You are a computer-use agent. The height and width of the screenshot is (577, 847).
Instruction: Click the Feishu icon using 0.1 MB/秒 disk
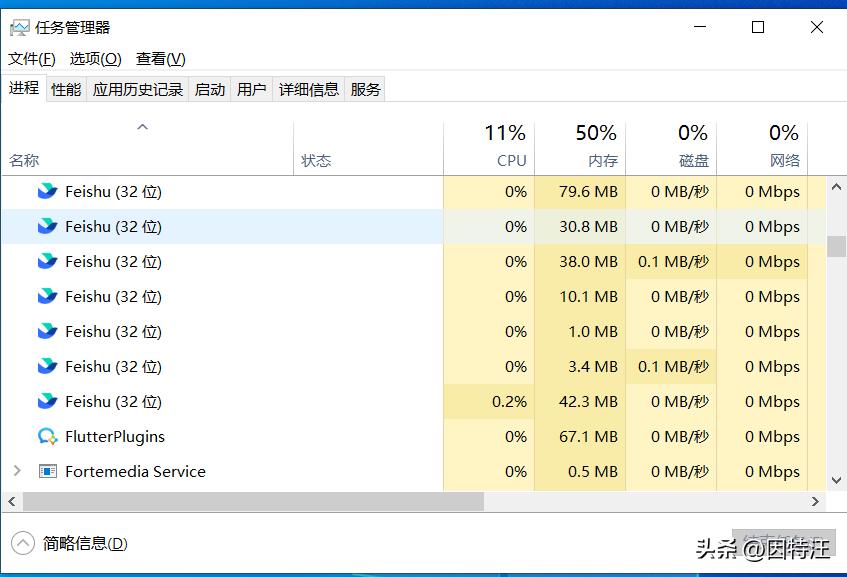point(47,261)
